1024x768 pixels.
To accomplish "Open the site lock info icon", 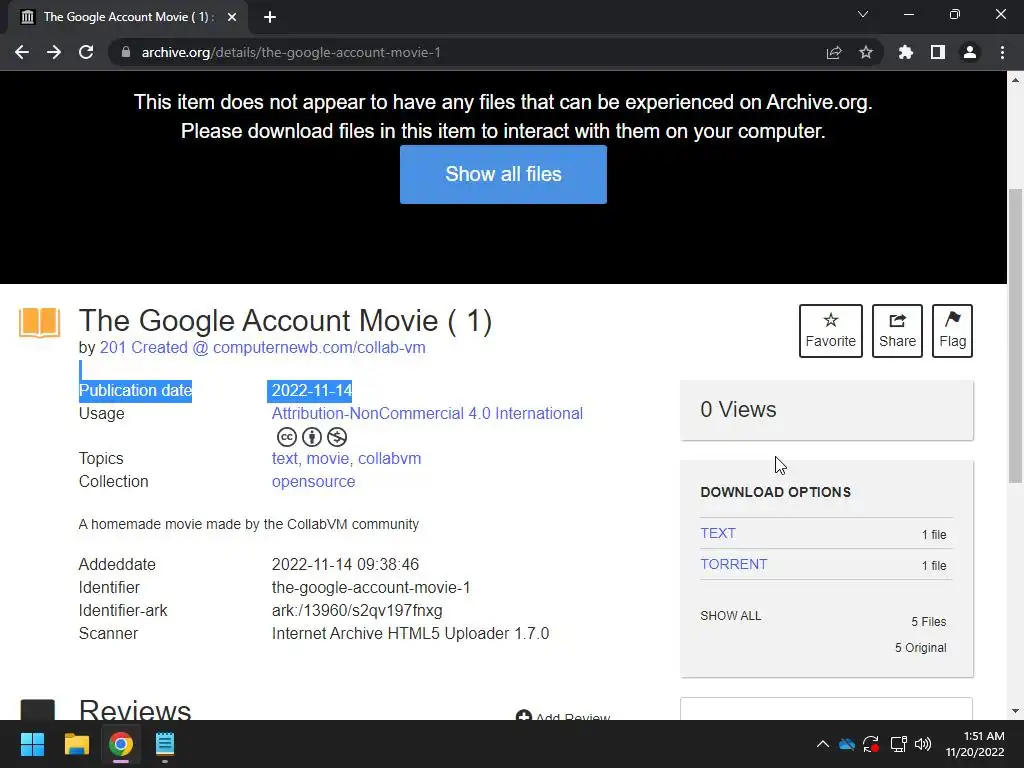I will (x=126, y=52).
